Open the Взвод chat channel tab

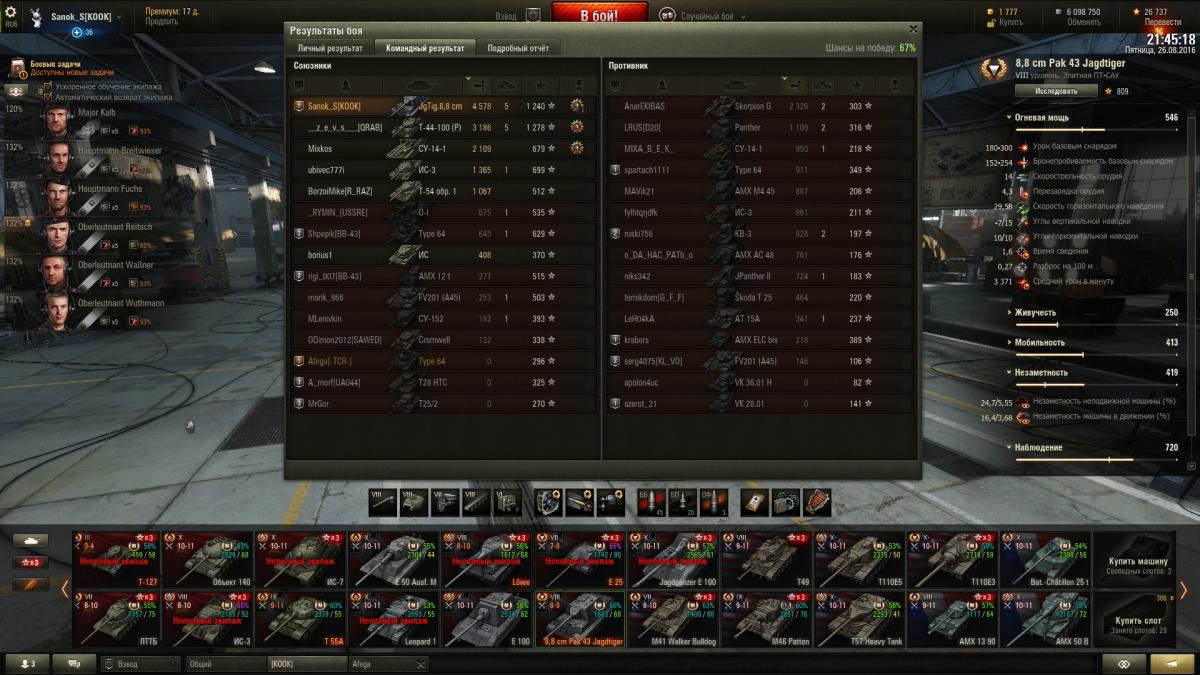pyautogui.click(x=140, y=663)
